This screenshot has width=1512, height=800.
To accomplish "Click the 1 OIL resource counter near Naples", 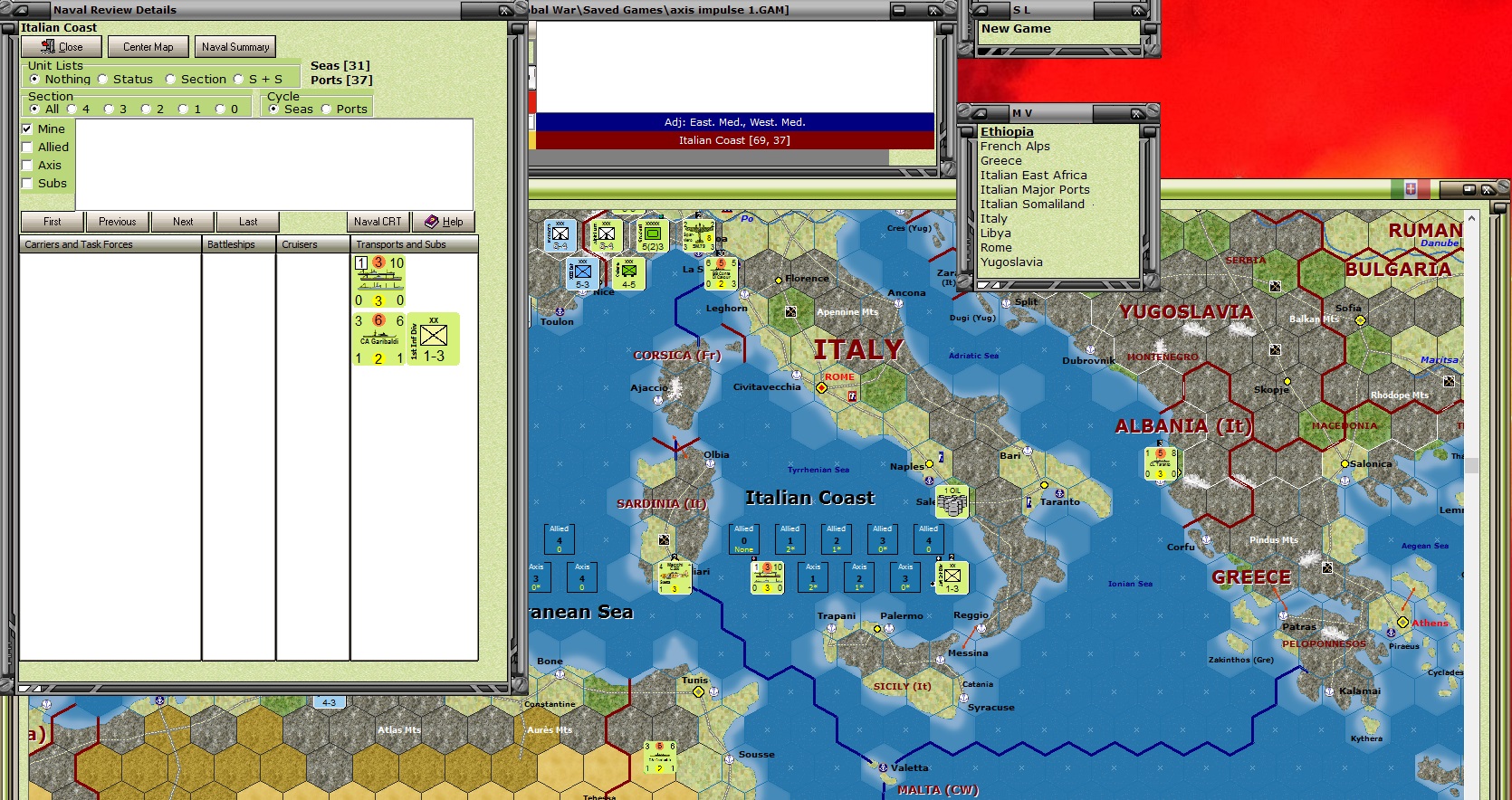I will click(x=952, y=501).
